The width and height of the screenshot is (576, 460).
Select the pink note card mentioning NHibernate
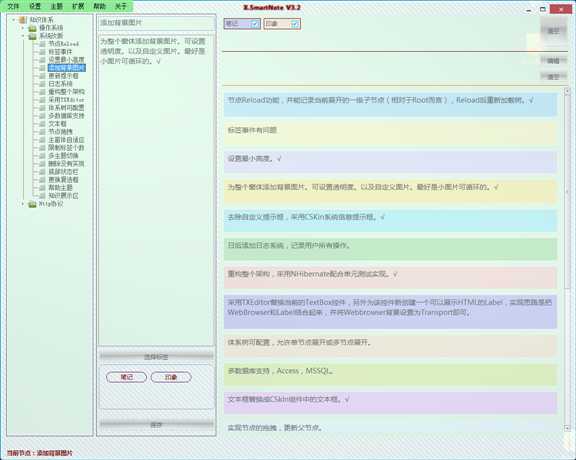tap(390, 278)
